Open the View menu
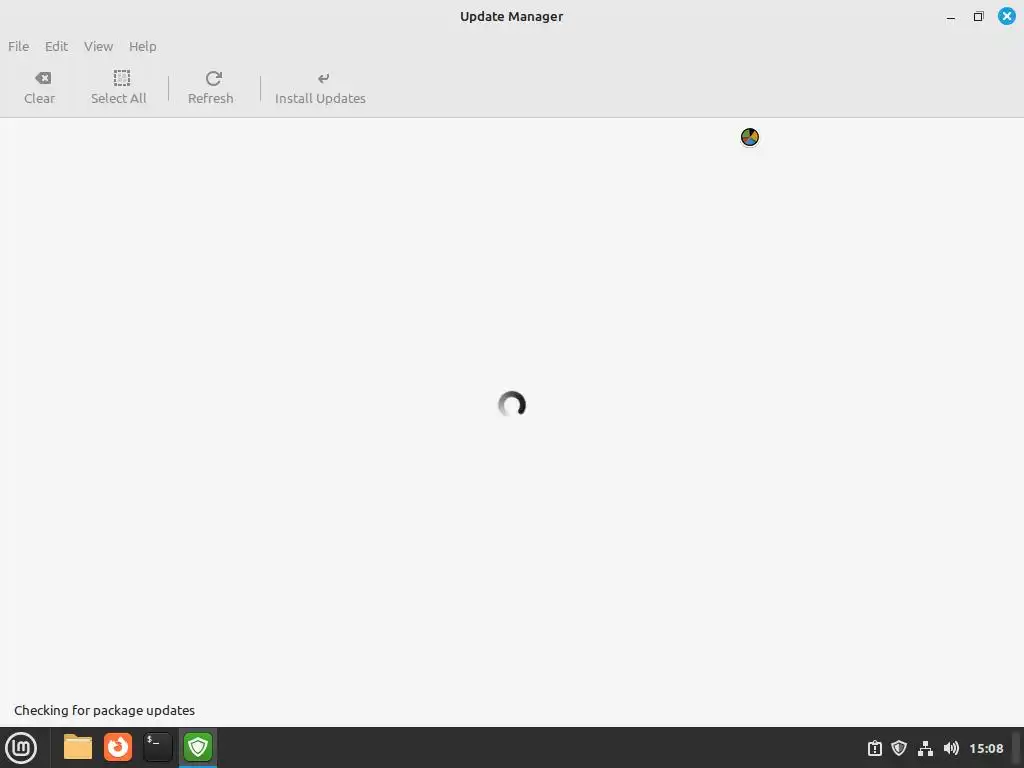The image size is (1024, 768). tap(98, 46)
